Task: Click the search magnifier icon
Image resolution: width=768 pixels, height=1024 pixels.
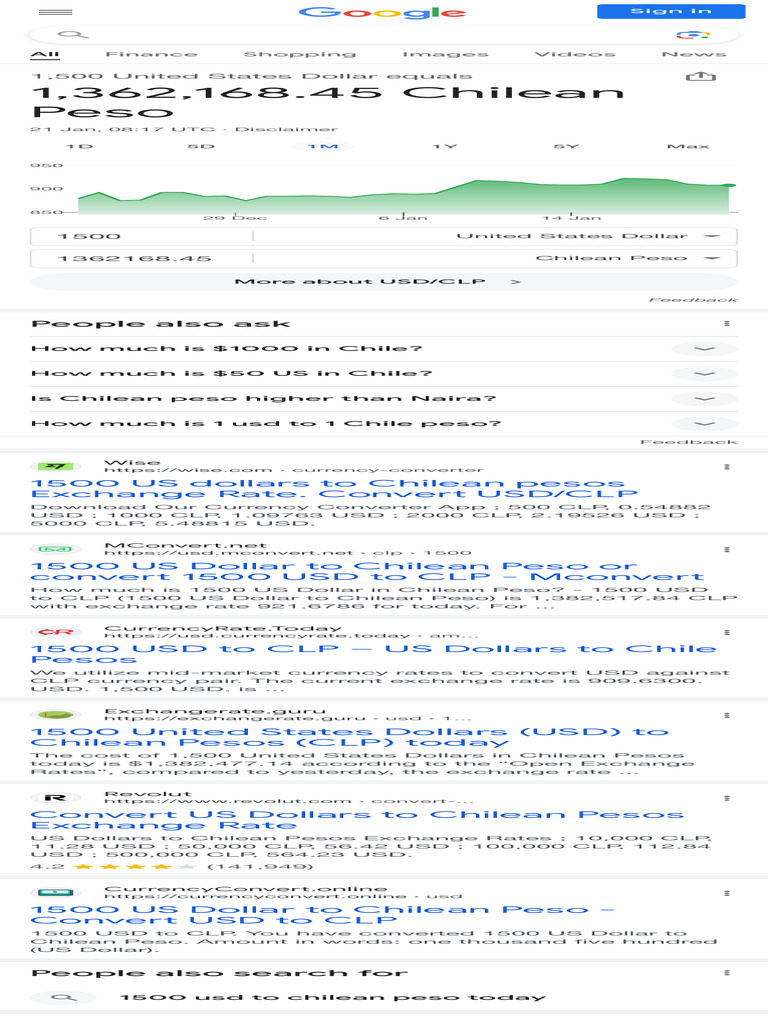Action: [x=72, y=35]
